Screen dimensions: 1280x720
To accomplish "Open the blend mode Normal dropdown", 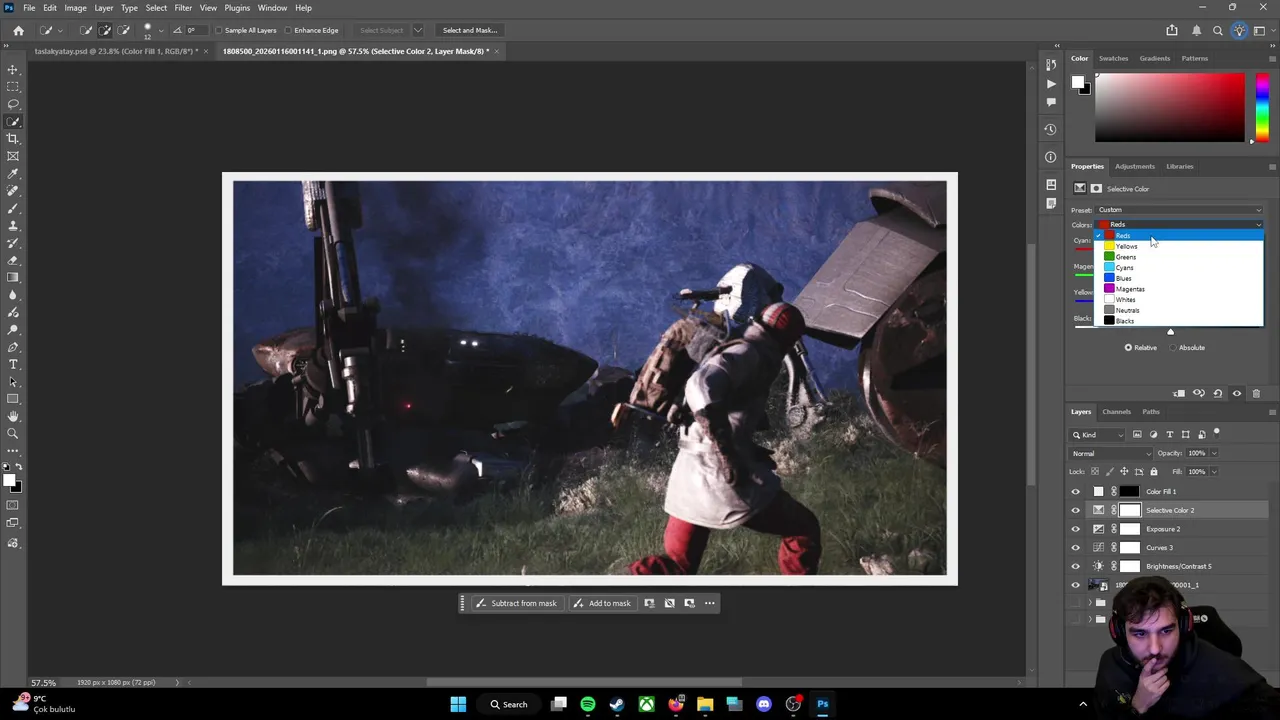I will pos(1111,453).
